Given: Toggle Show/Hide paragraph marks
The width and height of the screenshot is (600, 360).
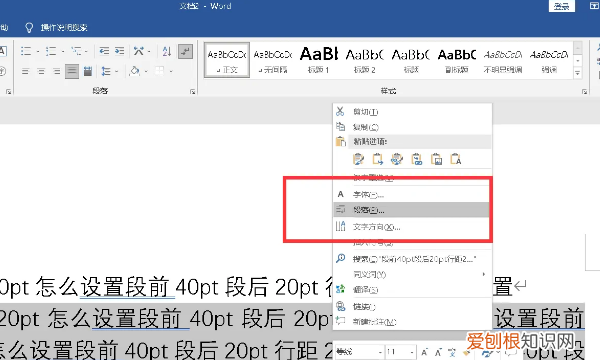Looking at the screenshot, I should [186, 51].
